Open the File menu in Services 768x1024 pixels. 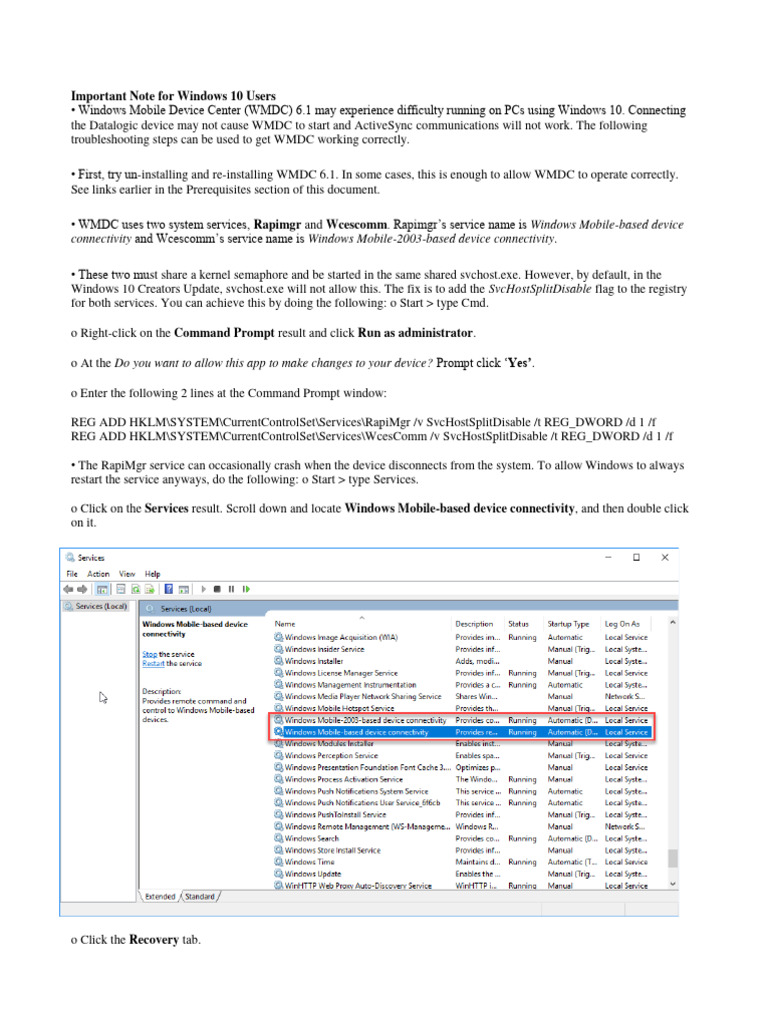72,573
